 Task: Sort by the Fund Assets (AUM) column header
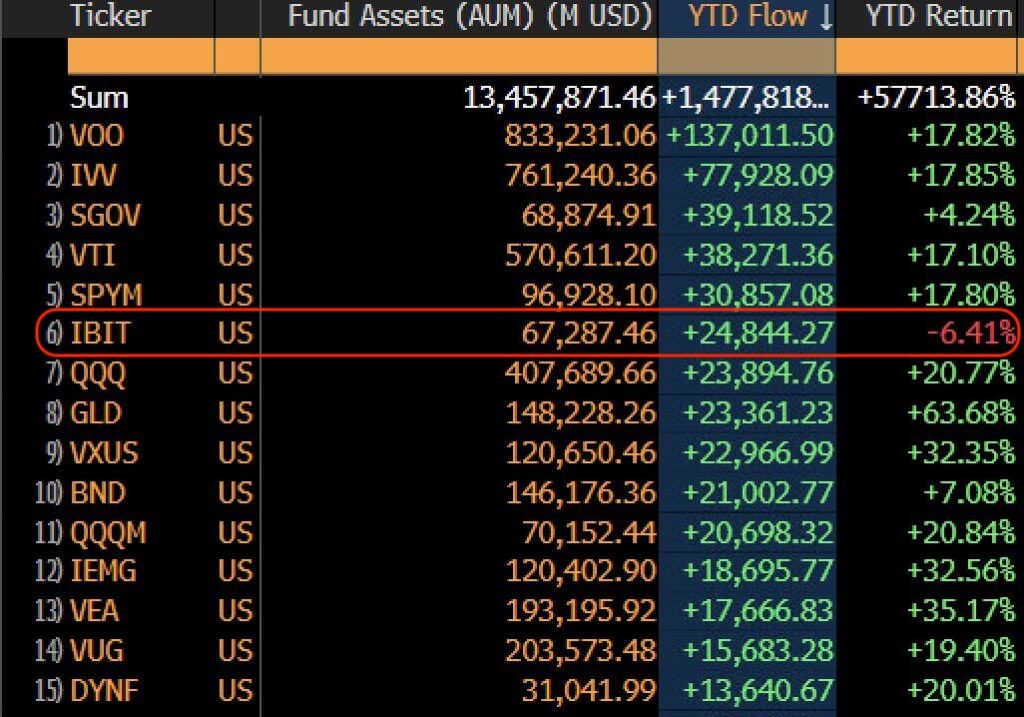click(466, 16)
